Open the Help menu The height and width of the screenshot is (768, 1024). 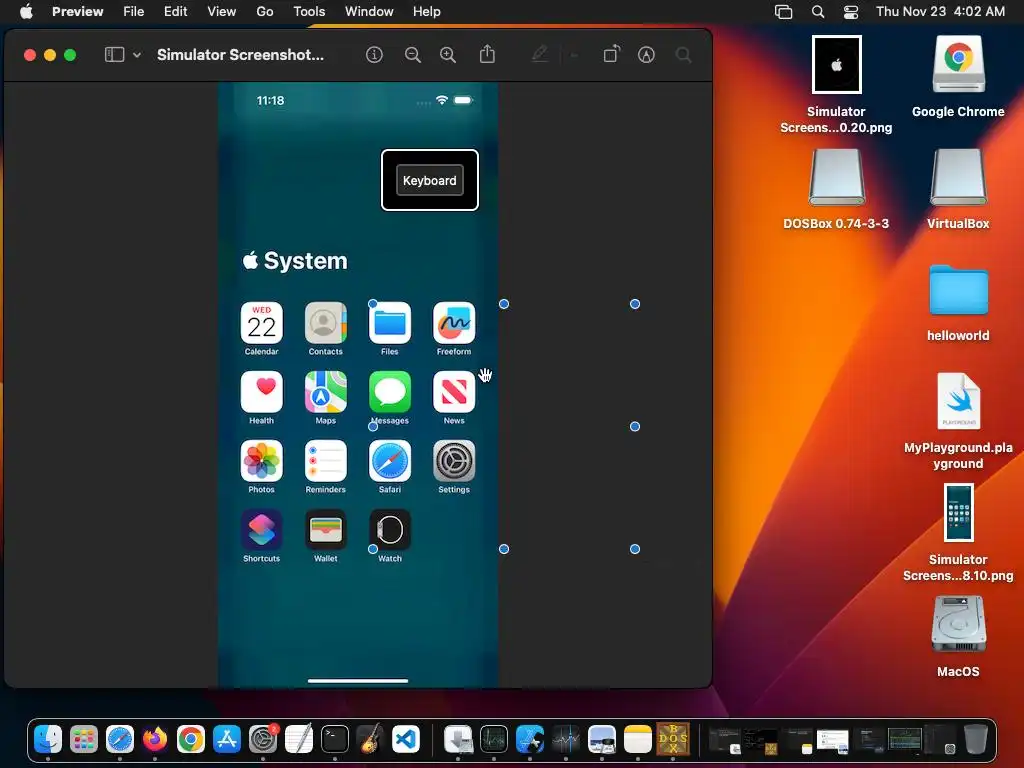coord(426,11)
